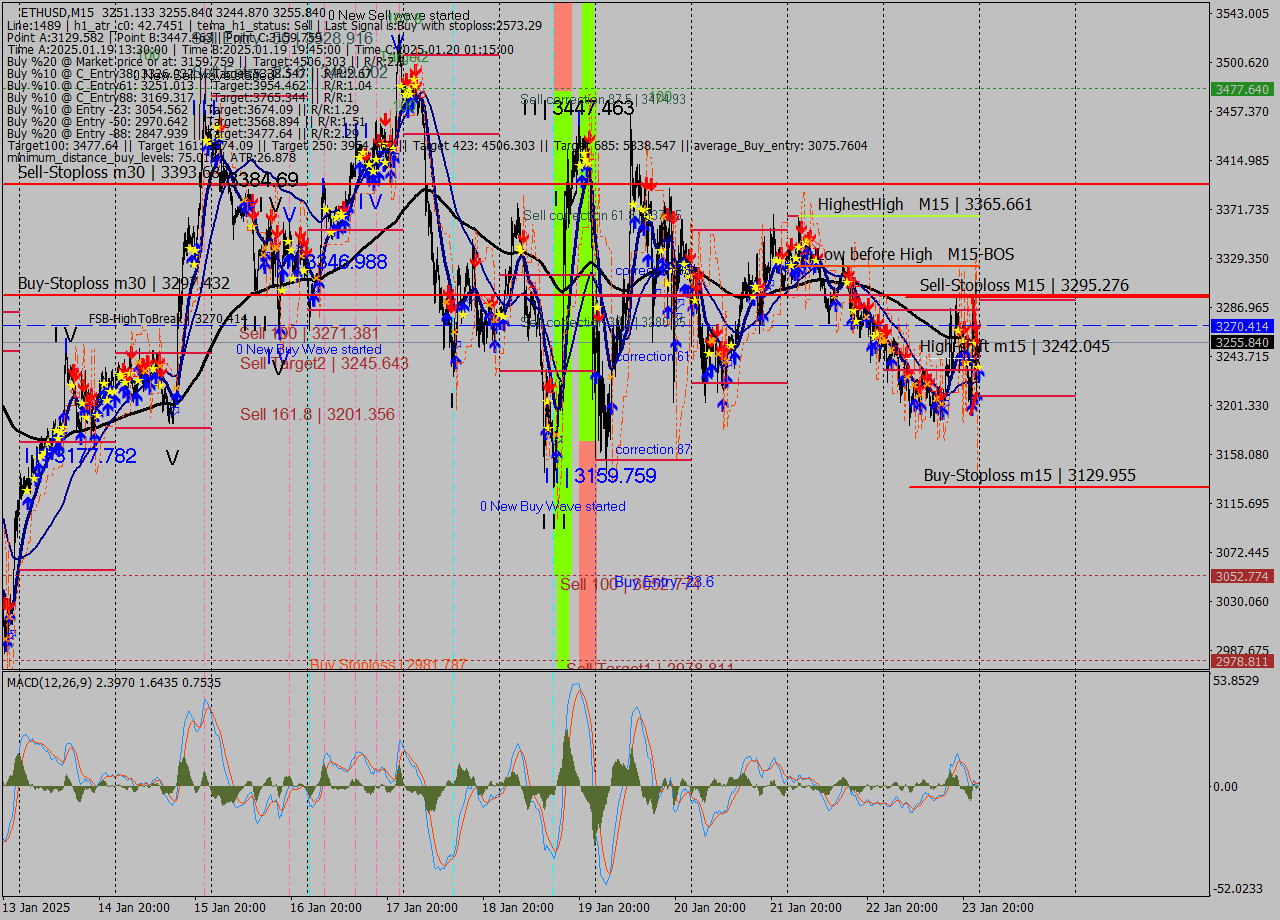1280x920 pixels.
Task: Select the 'Sell Target2 | 3245.643' label
Action: tap(324, 363)
